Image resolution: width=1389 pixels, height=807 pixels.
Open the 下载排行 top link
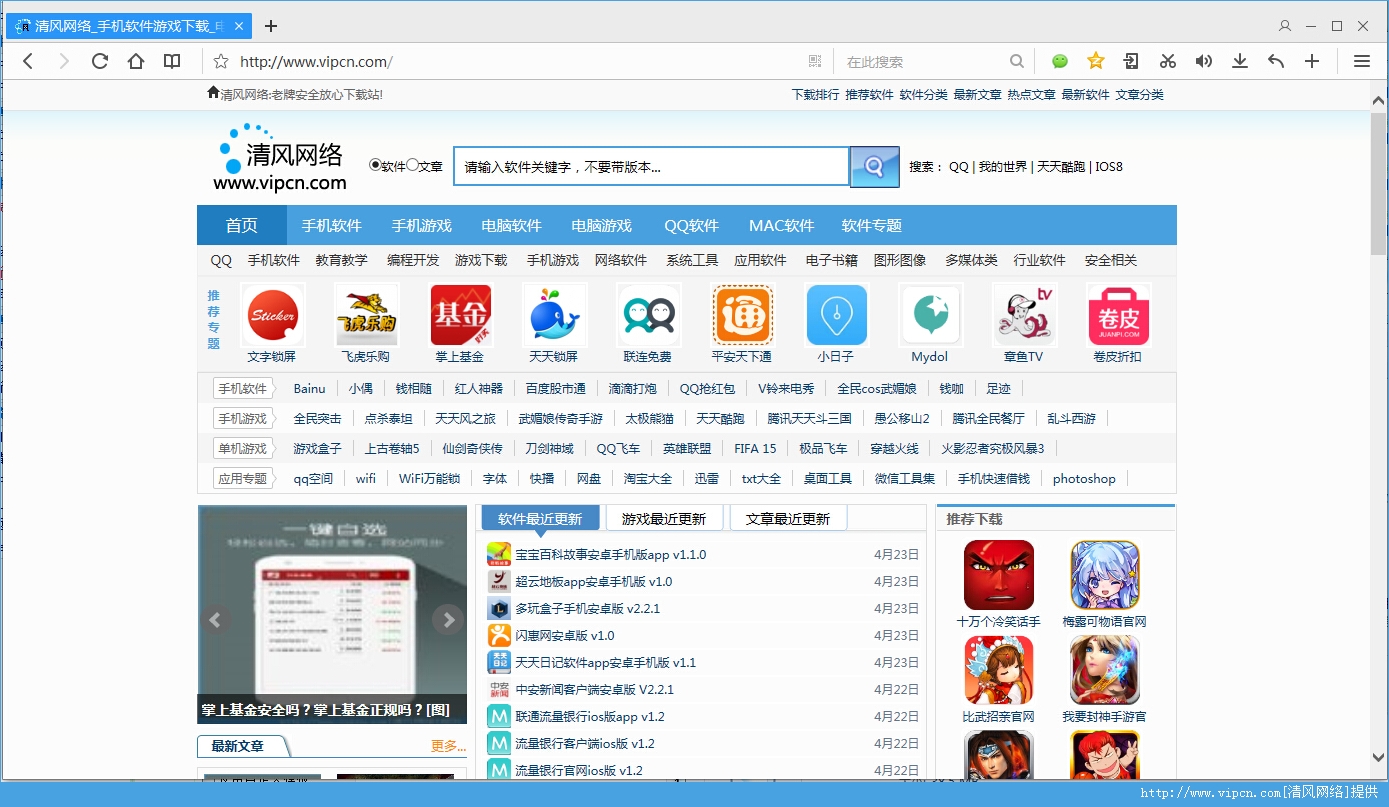[x=815, y=95]
